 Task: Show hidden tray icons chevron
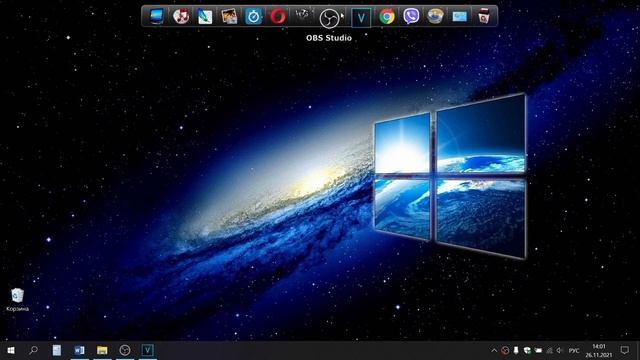(494, 351)
